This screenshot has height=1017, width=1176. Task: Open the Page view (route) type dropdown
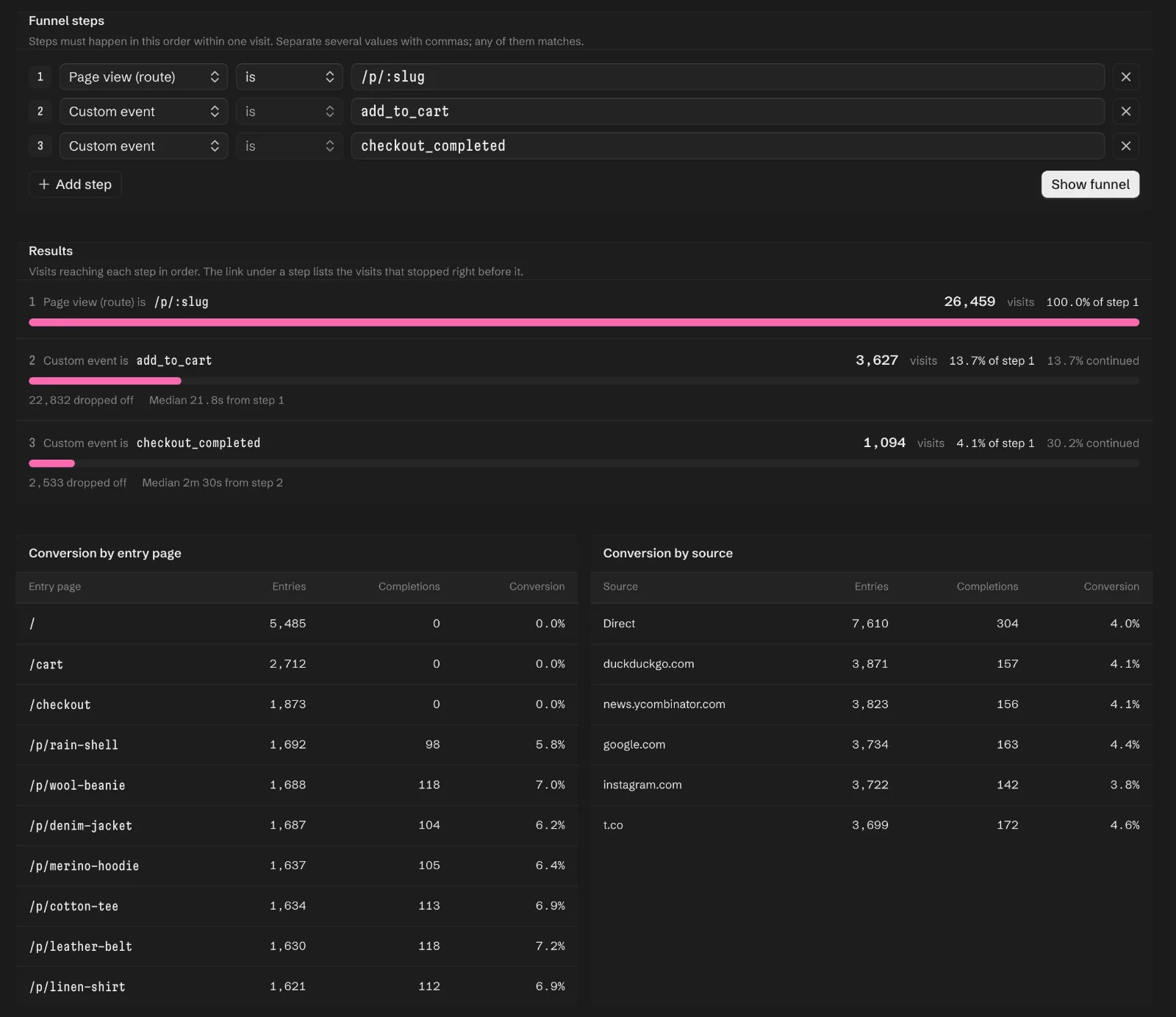pyautogui.click(x=143, y=76)
